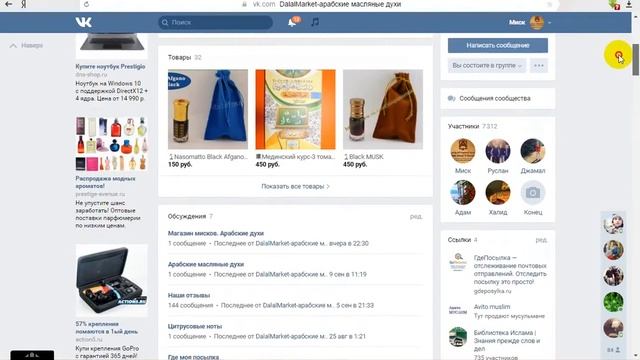Screen dimensions: 640x360
Task: Open first friend avatar in chat sidebar
Action: [x=613, y=224]
